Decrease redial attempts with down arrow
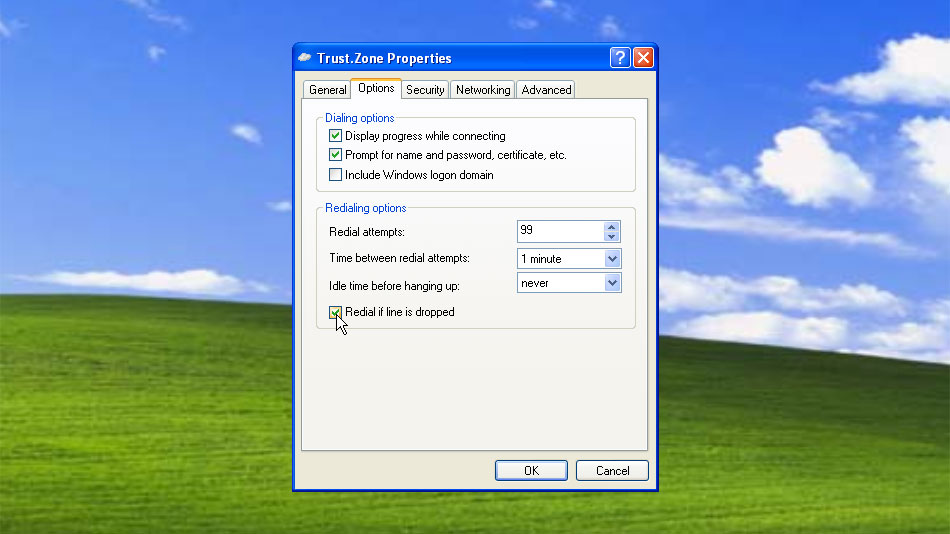Screen dimensions: 950x534 tap(612, 236)
